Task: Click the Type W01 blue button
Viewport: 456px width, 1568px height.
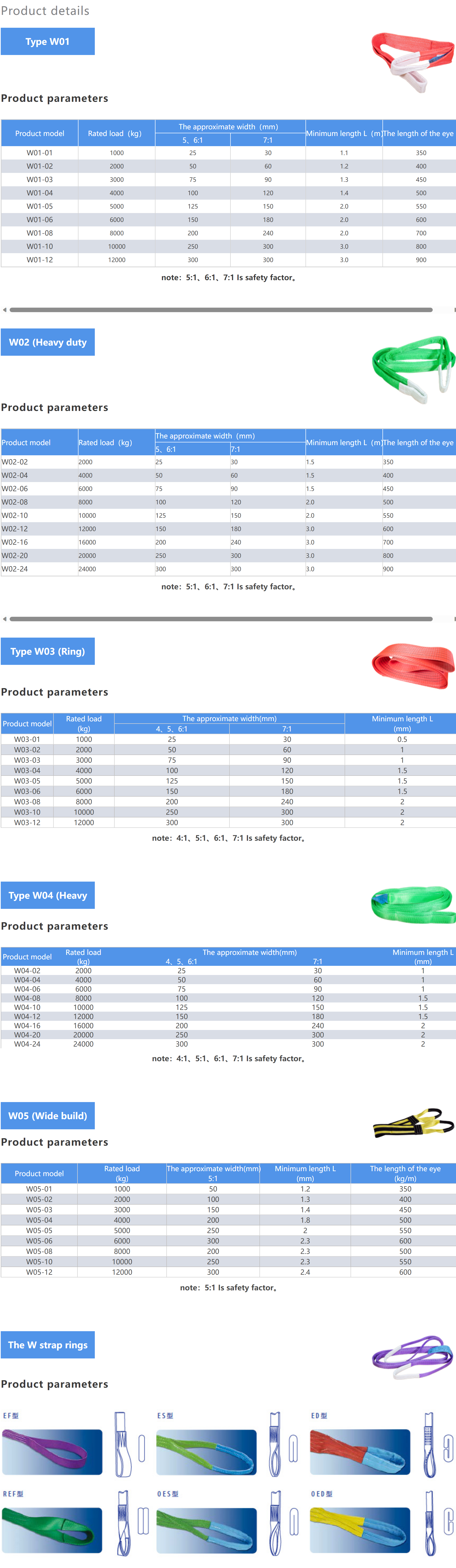Action: pyautogui.click(x=48, y=41)
